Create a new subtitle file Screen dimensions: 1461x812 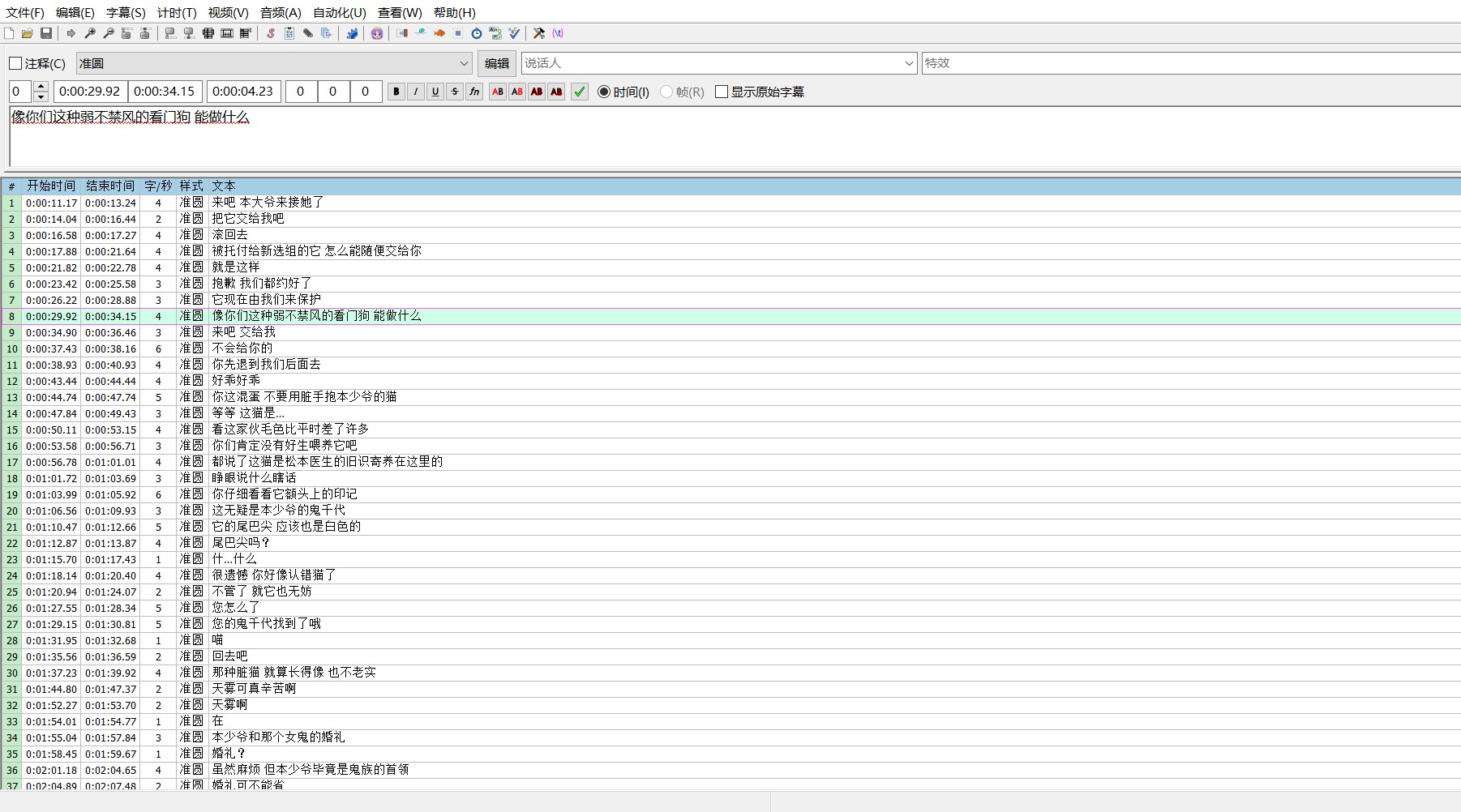click(9, 33)
